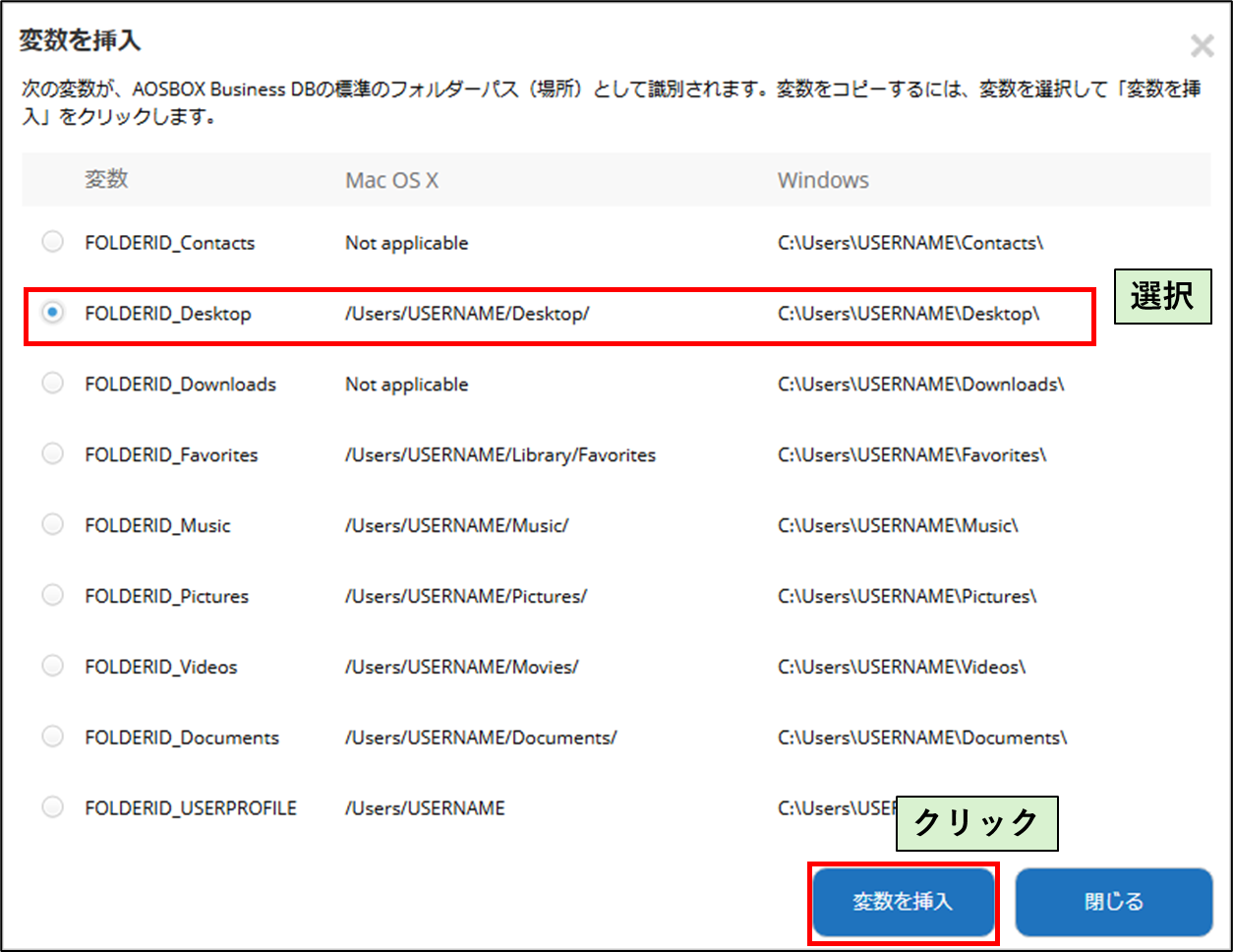
Task: Click the /Users/USERNAME/Library/Favorites path
Action: pyautogui.click(x=500, y=455)
